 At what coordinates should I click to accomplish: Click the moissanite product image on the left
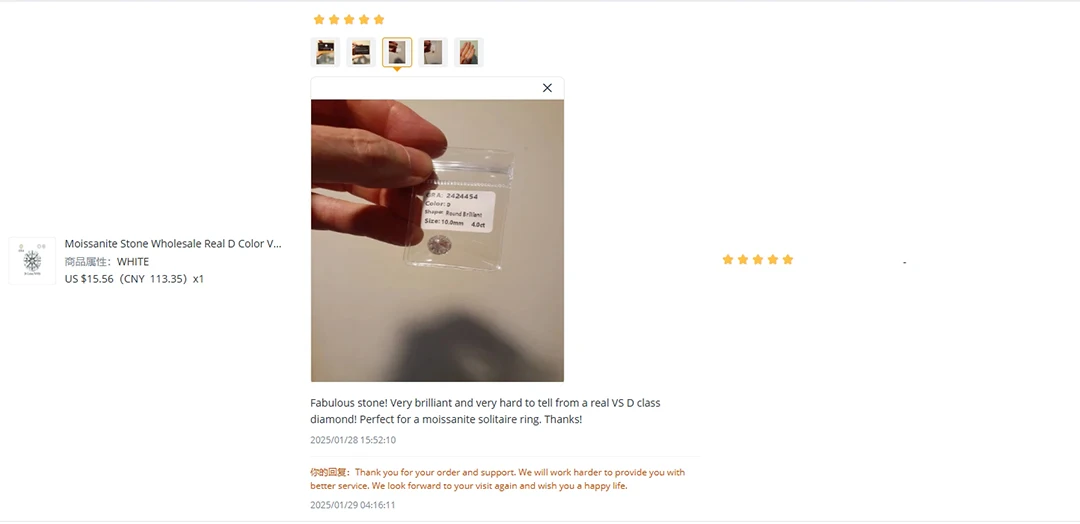pyautogui.click(x=32, y=261)
